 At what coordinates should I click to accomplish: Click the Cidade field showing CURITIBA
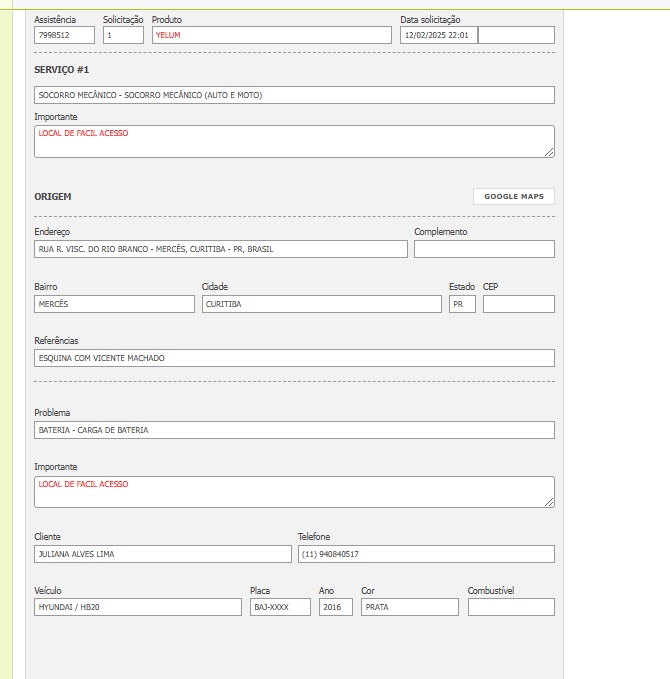pos(321,304)
